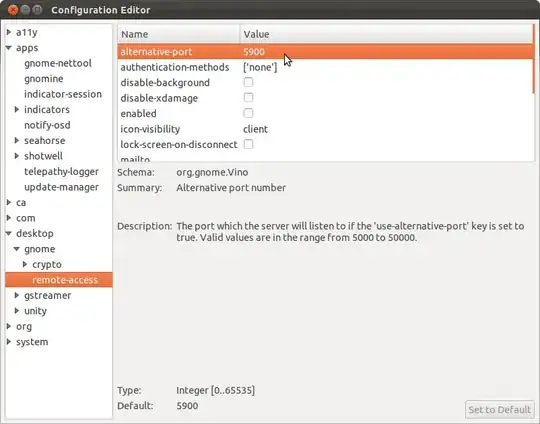Close the Configuration Editor window
This screenshot has height=424, width=540.
13,10
